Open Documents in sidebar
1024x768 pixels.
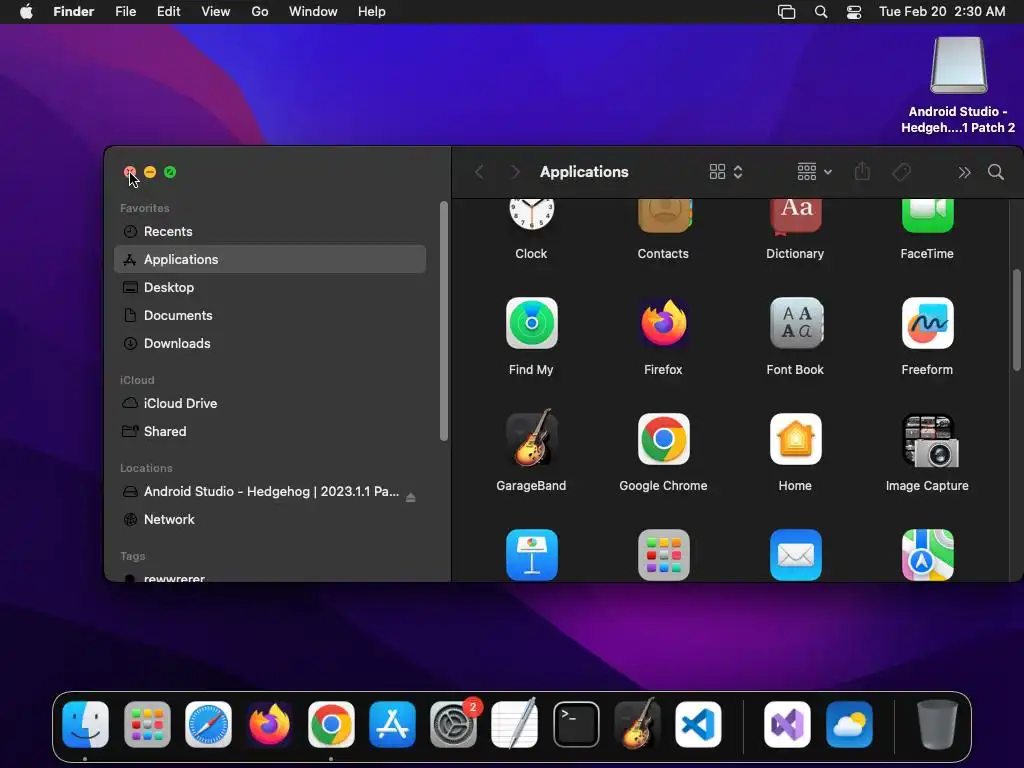(270, 315)
